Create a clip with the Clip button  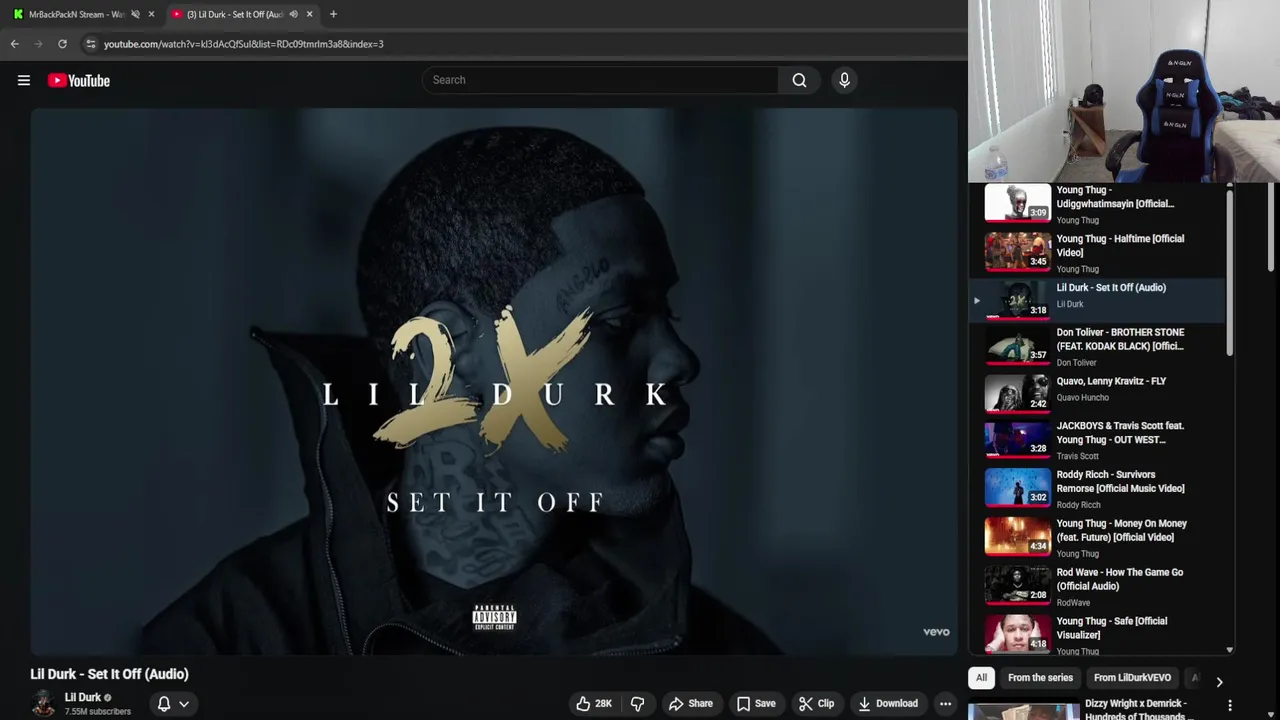(816, 703)
